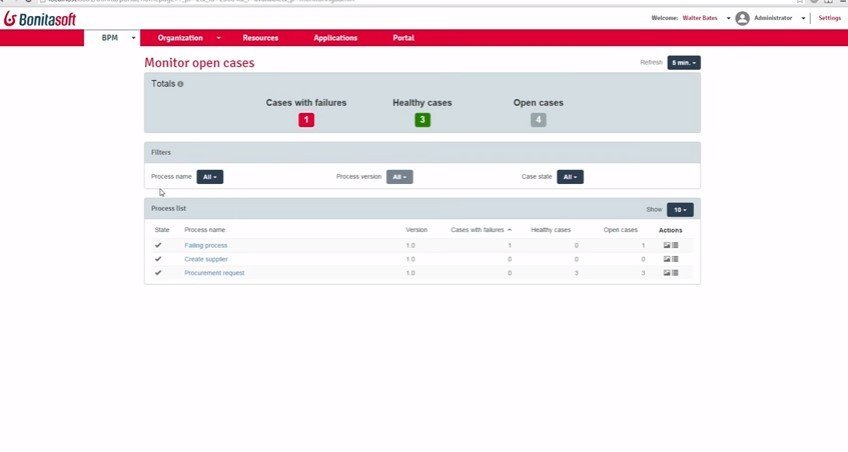Click the Totals info help icon
848x452 pixels.
[x=181, y=84]
